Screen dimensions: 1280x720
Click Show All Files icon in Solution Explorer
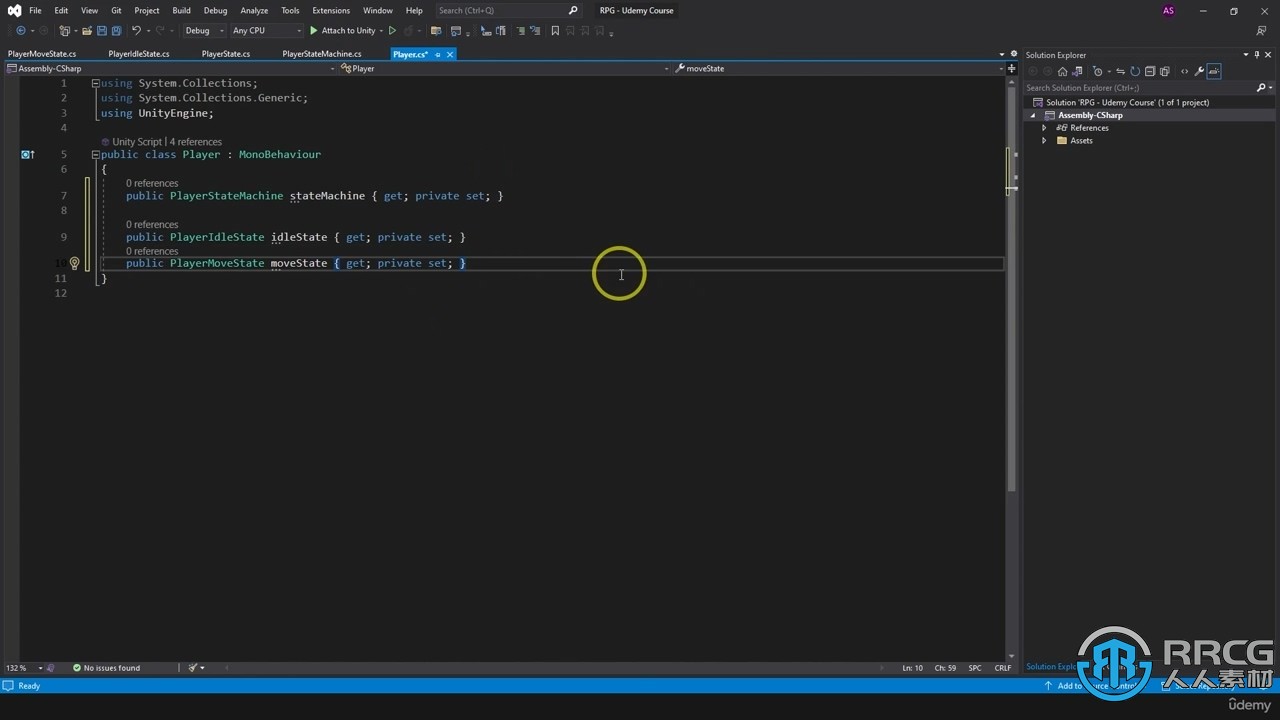click(1164, 71)
